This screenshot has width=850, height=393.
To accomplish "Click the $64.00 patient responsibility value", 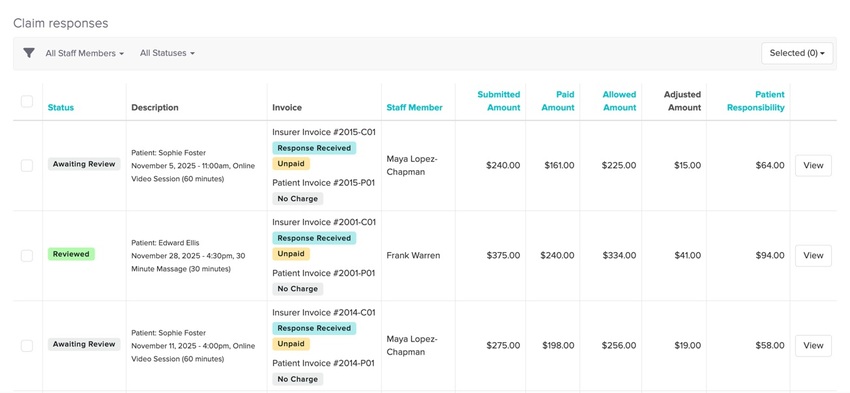I will click(x=770, y=165).
